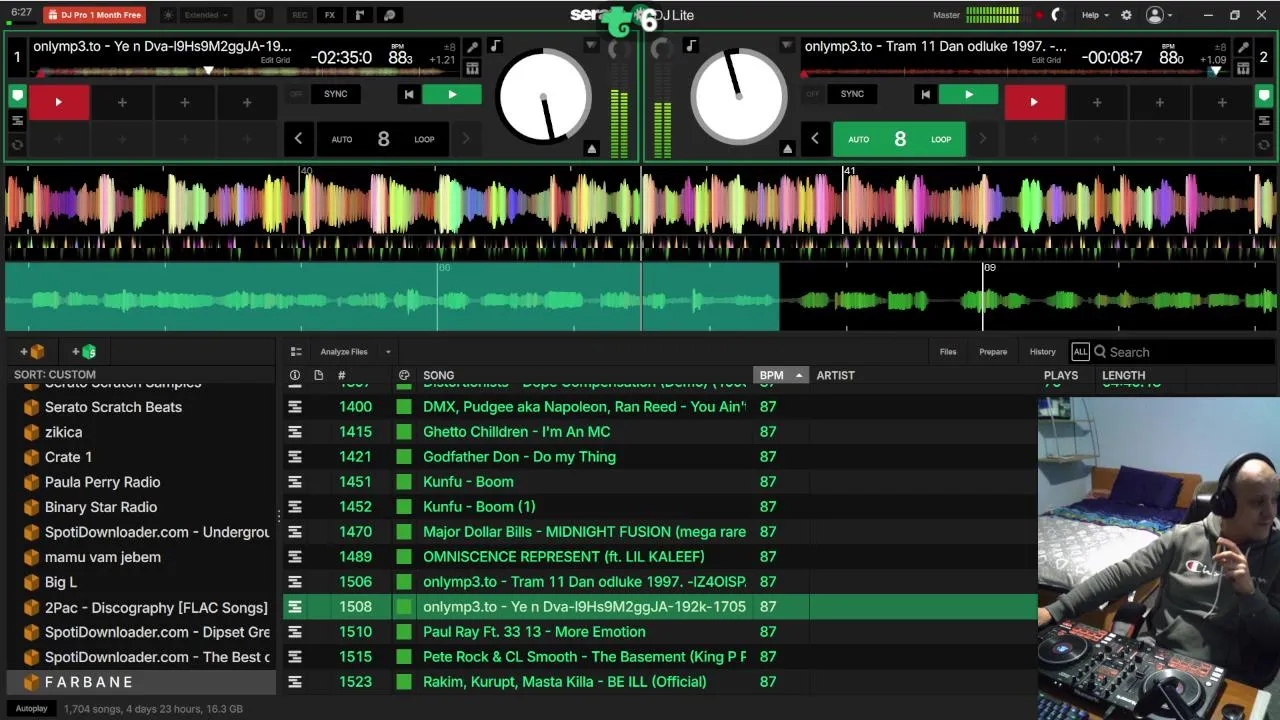Click the shield icon in top toolbar
The height and width of the screenshot is (720, 1280).
click(260, 15)
